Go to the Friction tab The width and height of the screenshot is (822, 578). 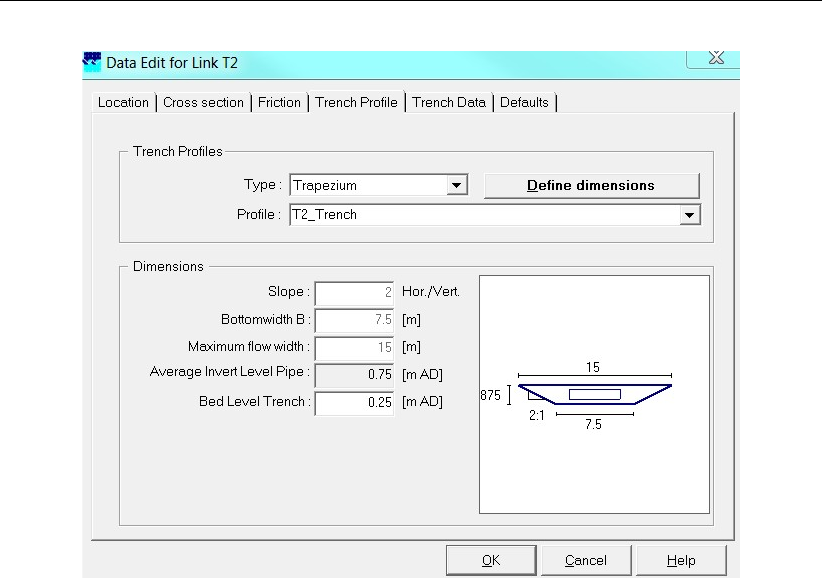[279, 102]
